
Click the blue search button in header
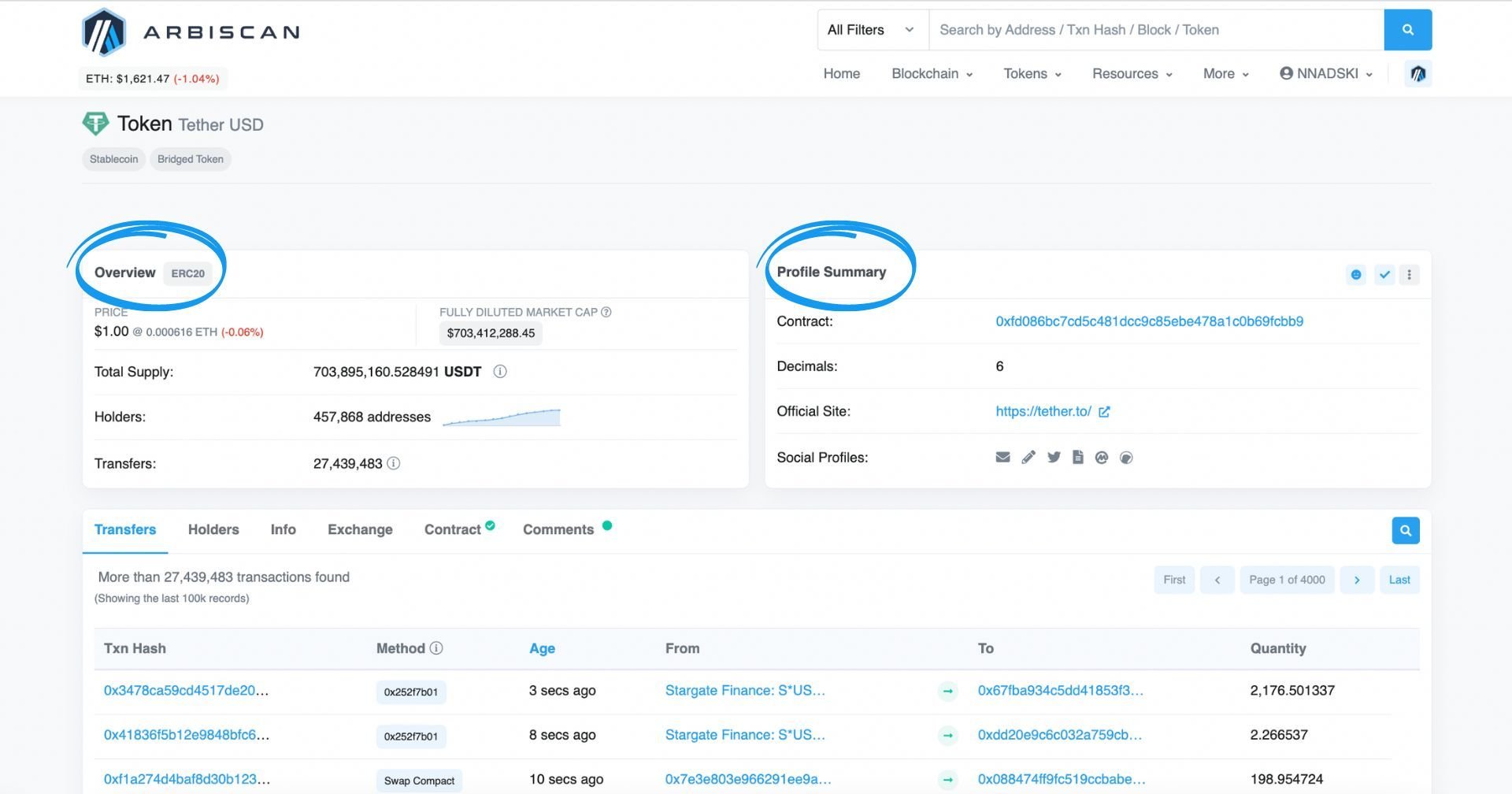(x=1407, y=30)
